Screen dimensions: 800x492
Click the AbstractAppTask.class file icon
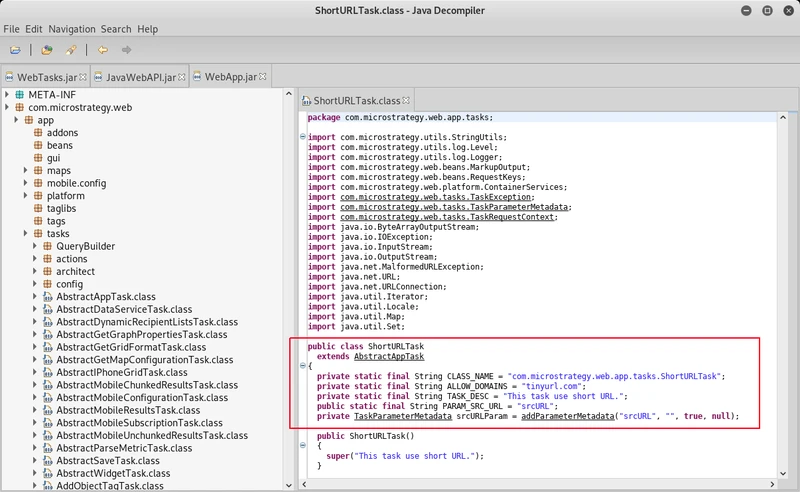click(x=47, y=297)
